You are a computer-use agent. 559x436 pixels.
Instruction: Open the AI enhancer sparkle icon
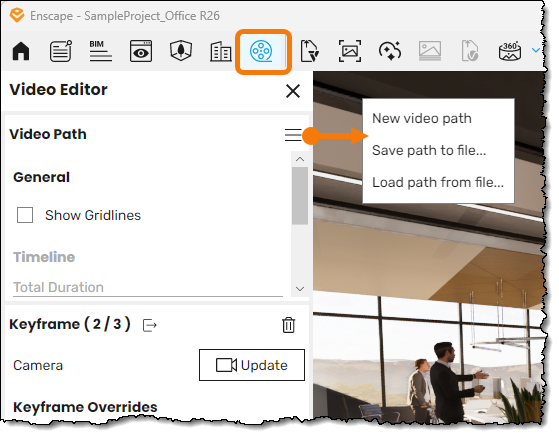click(x=390, y=51)
